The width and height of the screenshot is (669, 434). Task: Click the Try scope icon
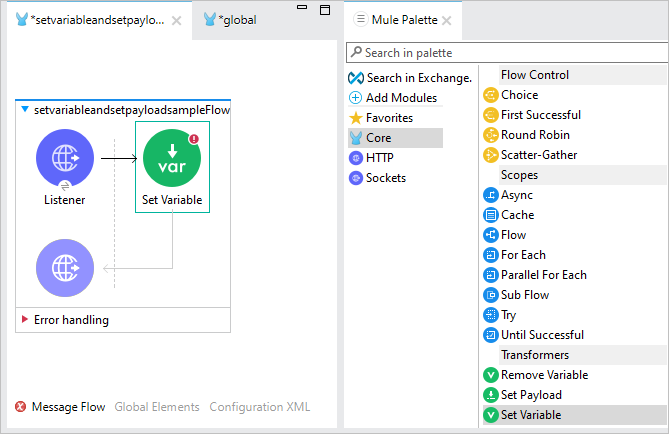pos(491,315)
